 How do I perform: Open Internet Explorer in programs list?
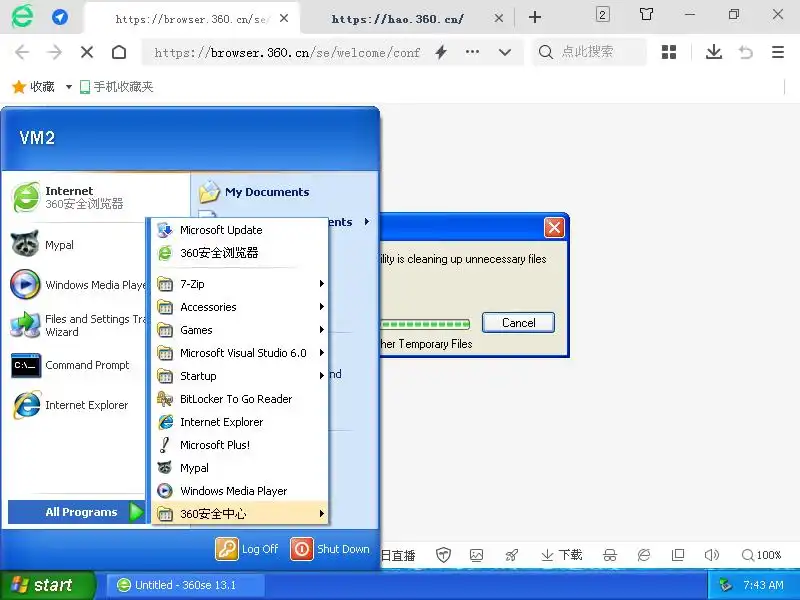pyautogui.click(x=240, y=421)
